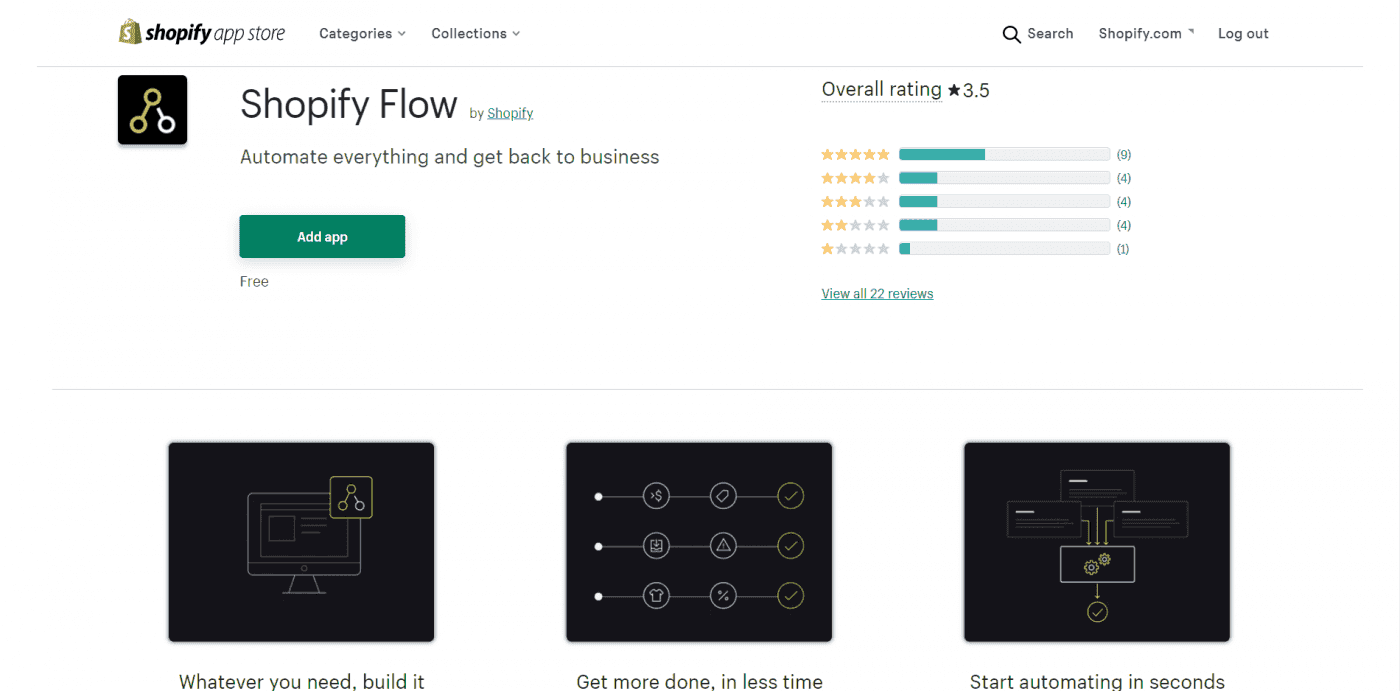Filter by three-star reviews row
The height and width of the screenshot is (691, 1400).
976,202
